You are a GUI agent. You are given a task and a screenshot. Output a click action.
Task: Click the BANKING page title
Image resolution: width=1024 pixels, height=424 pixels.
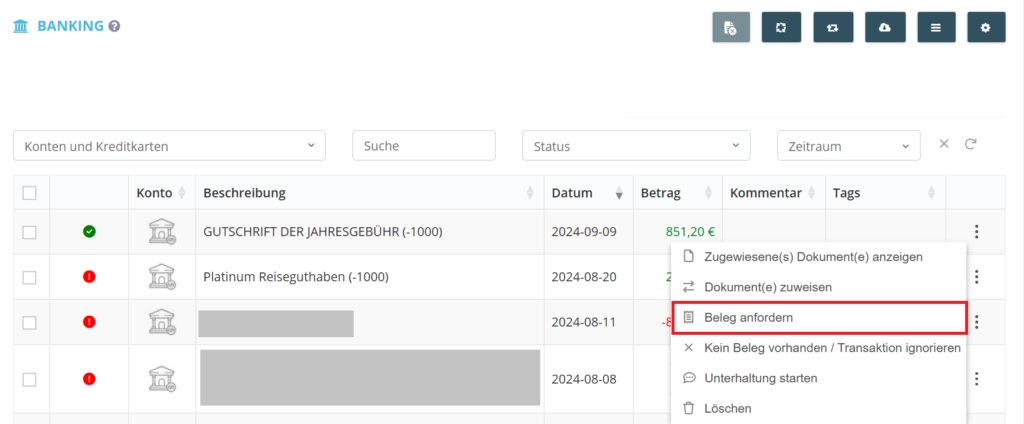pyautogui.click(x=71, y=27)
